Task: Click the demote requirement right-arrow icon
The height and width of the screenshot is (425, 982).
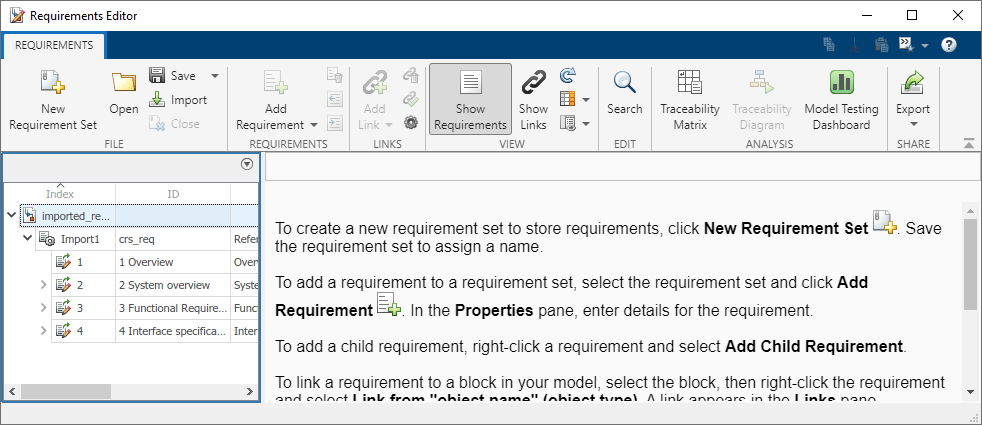Action: (335, 123)
